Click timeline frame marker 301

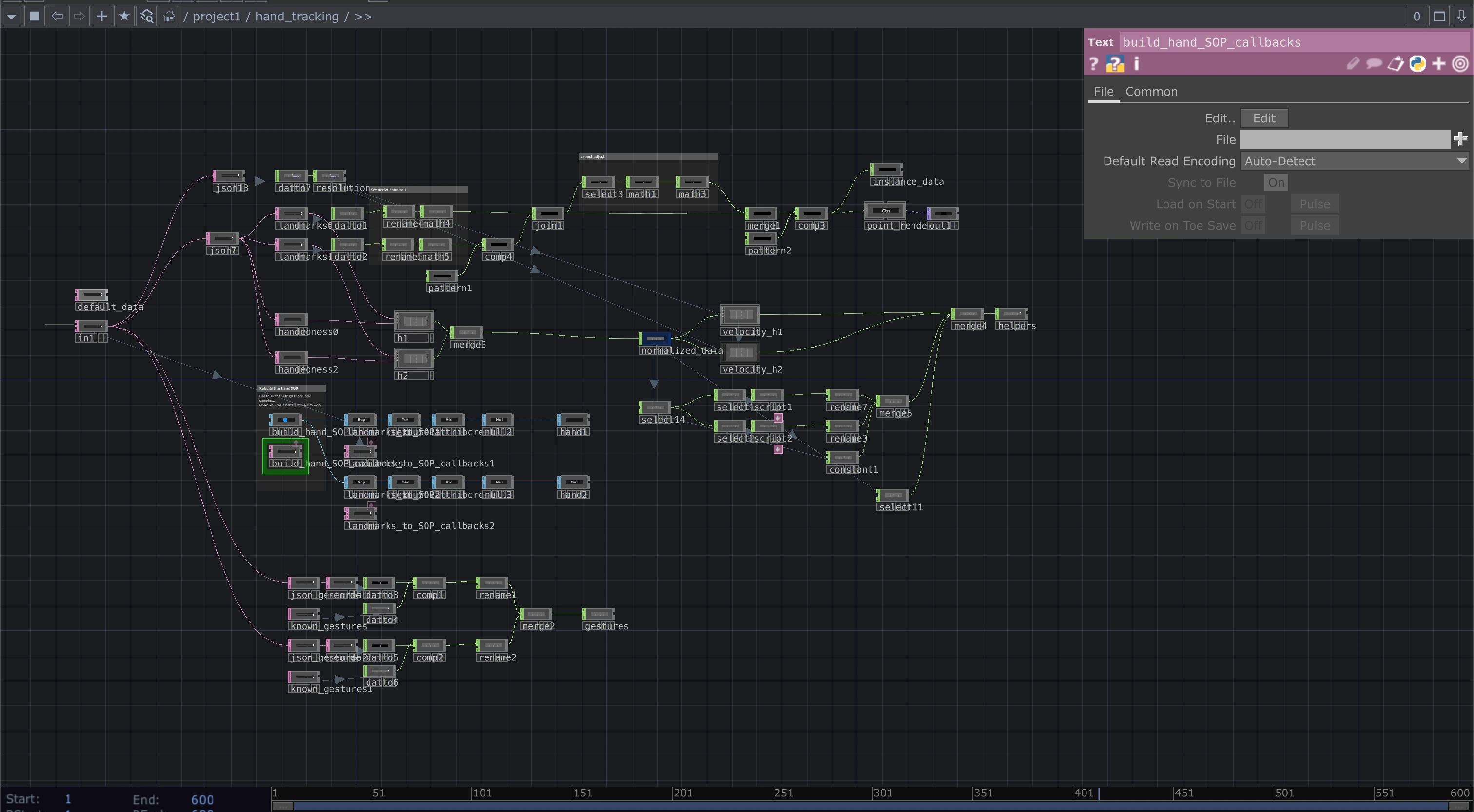pos(883,793)
